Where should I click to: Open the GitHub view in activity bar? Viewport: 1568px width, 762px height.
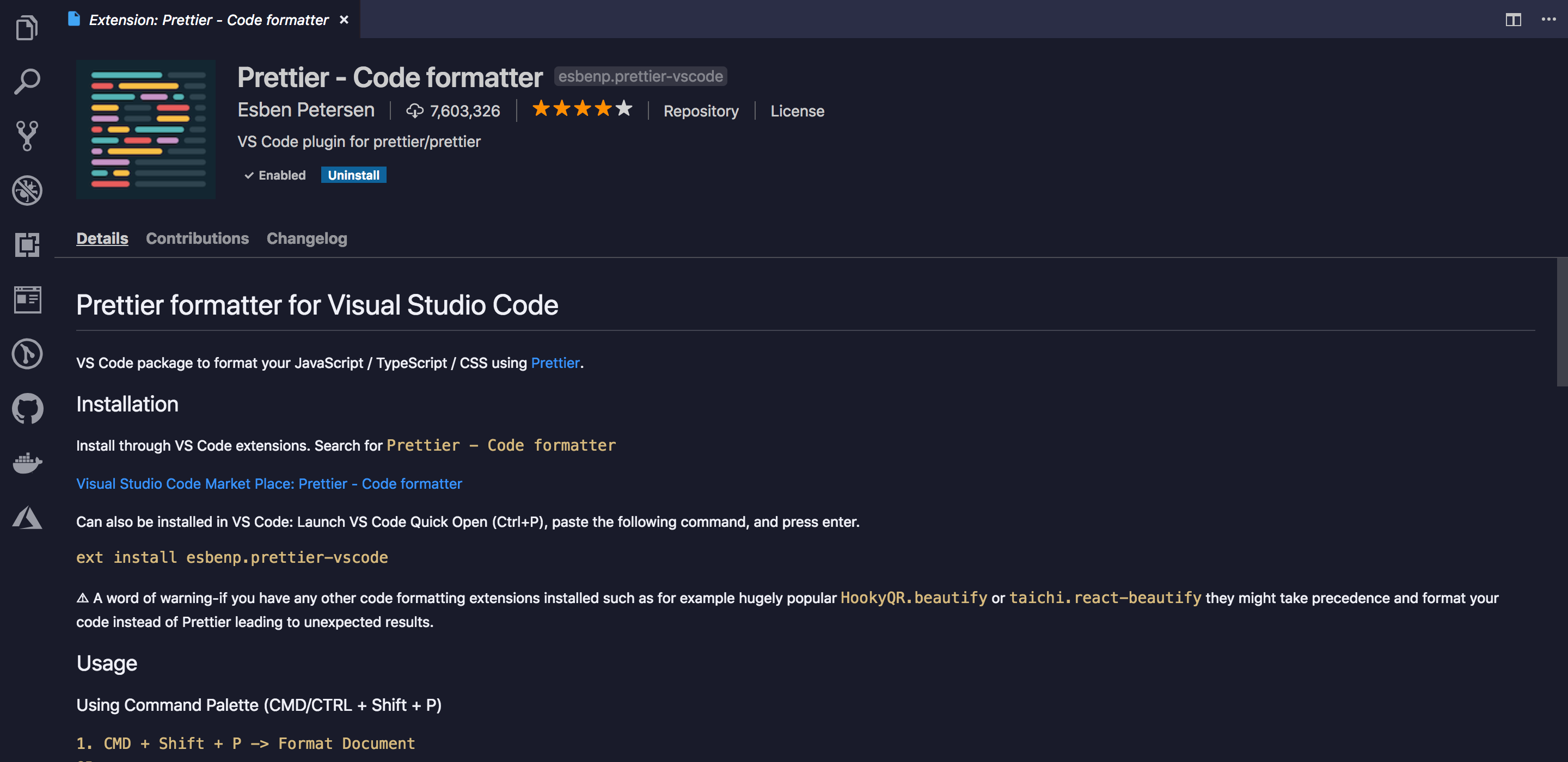27,408
